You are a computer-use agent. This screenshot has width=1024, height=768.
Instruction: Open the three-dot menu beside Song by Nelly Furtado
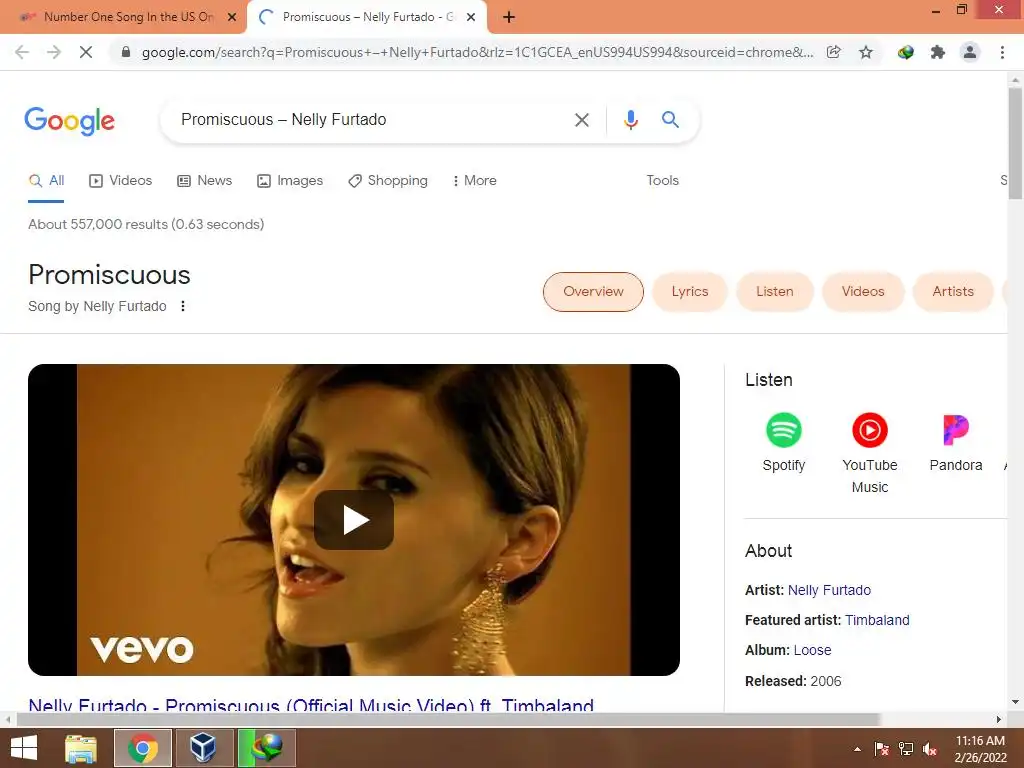(x=183, y=306)
